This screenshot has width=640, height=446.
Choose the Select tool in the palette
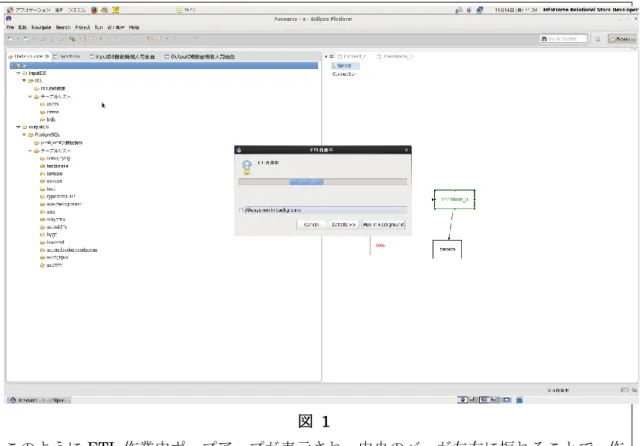click(344, 66)
